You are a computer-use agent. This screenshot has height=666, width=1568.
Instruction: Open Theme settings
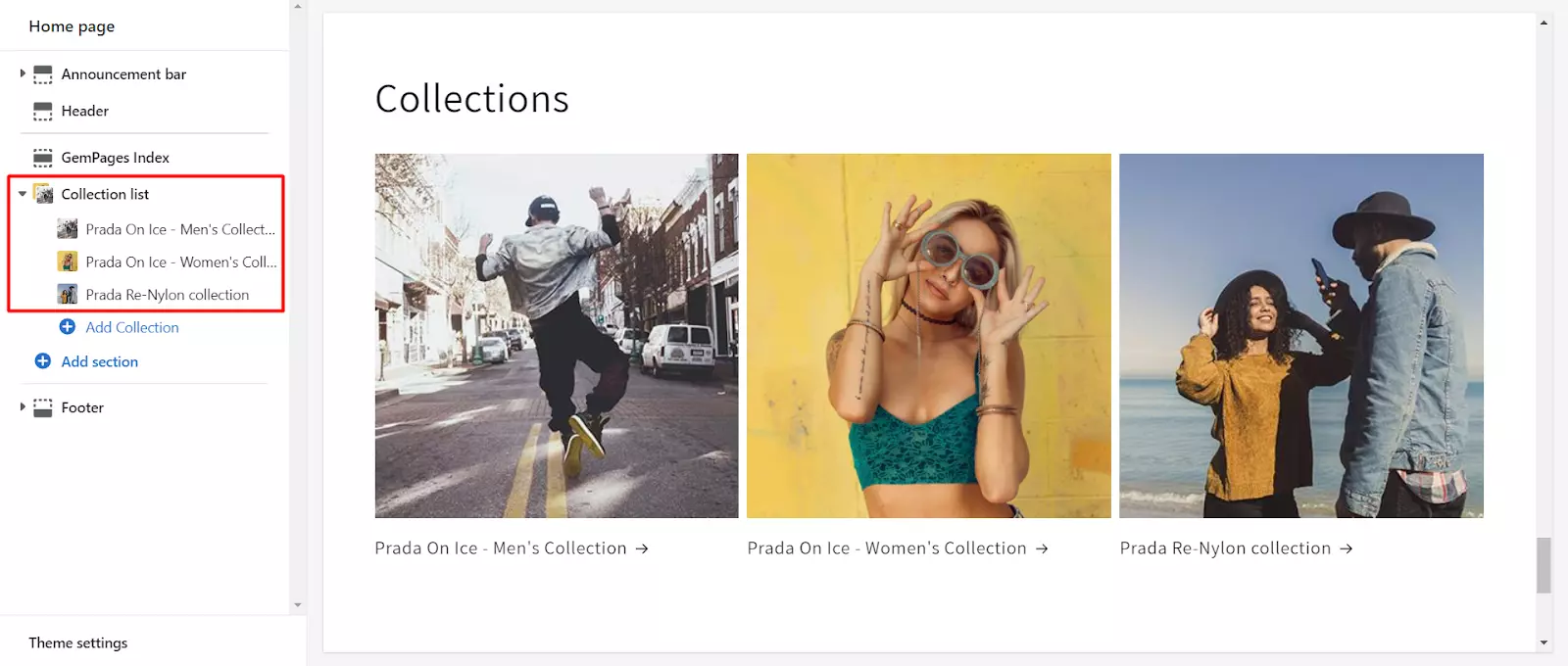point(78,642)
